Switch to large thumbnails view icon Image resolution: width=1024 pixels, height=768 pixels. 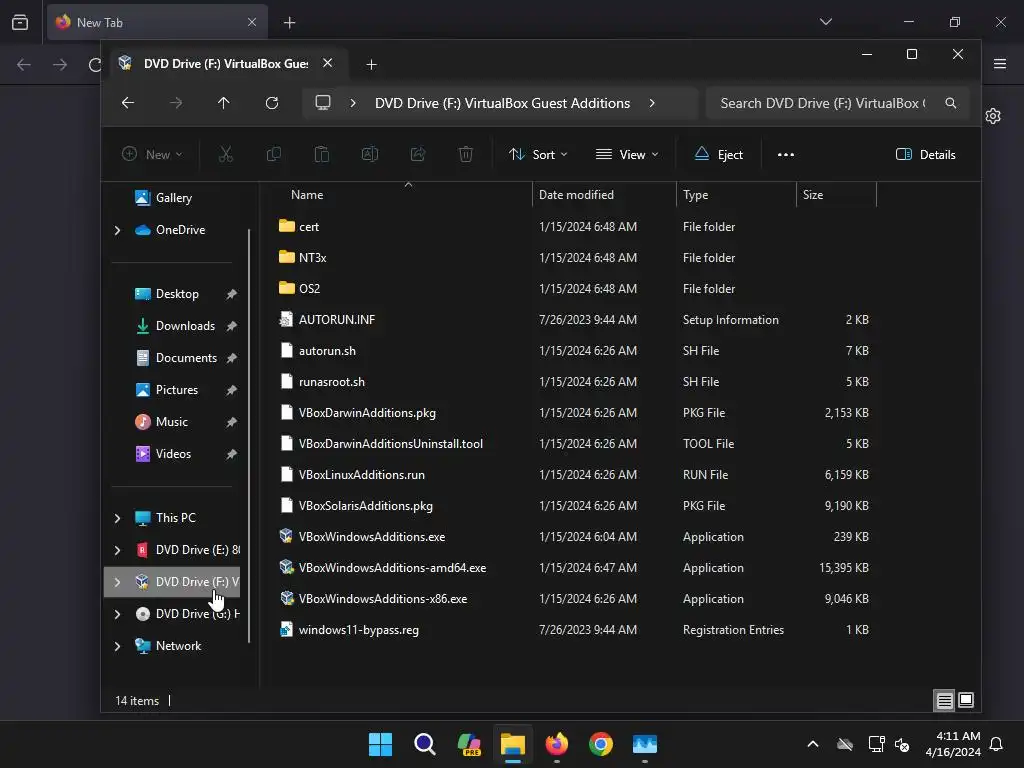[x=966, y=701]
